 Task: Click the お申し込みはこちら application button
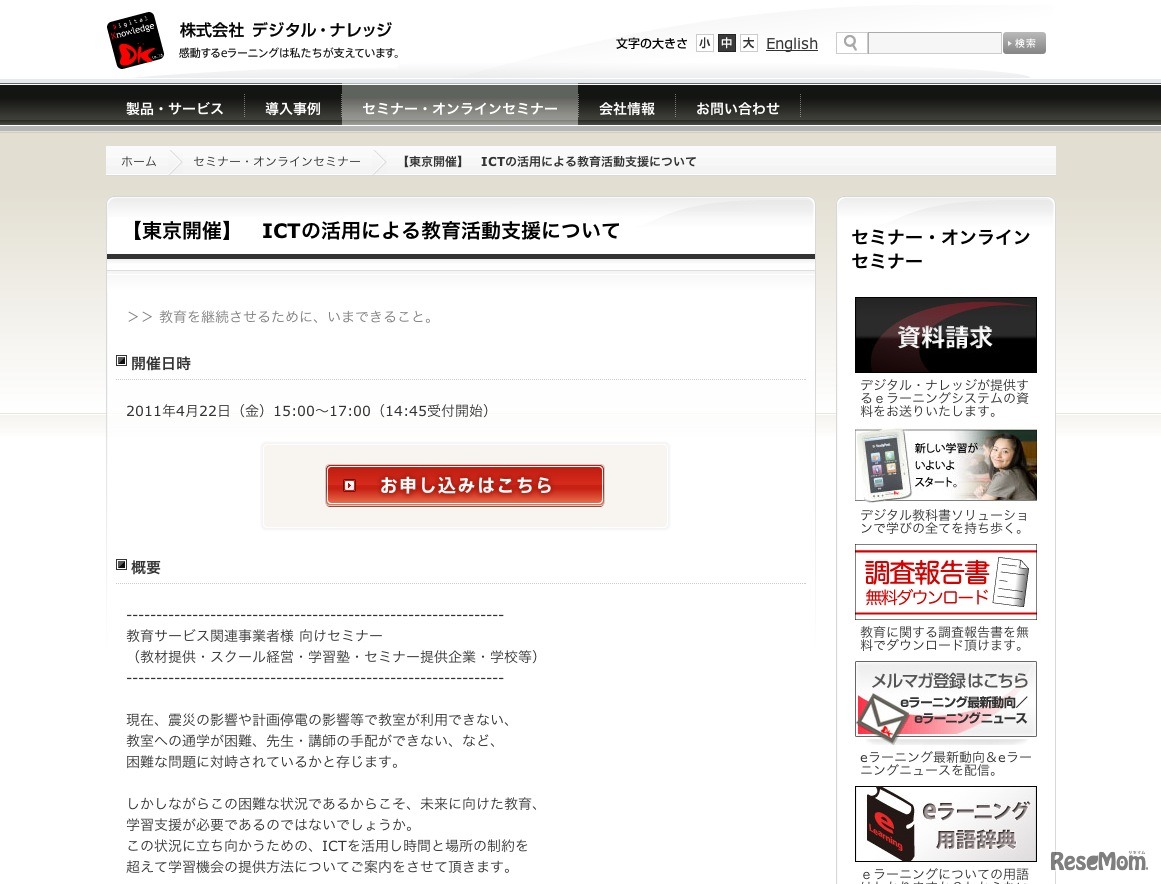[464, 484]
